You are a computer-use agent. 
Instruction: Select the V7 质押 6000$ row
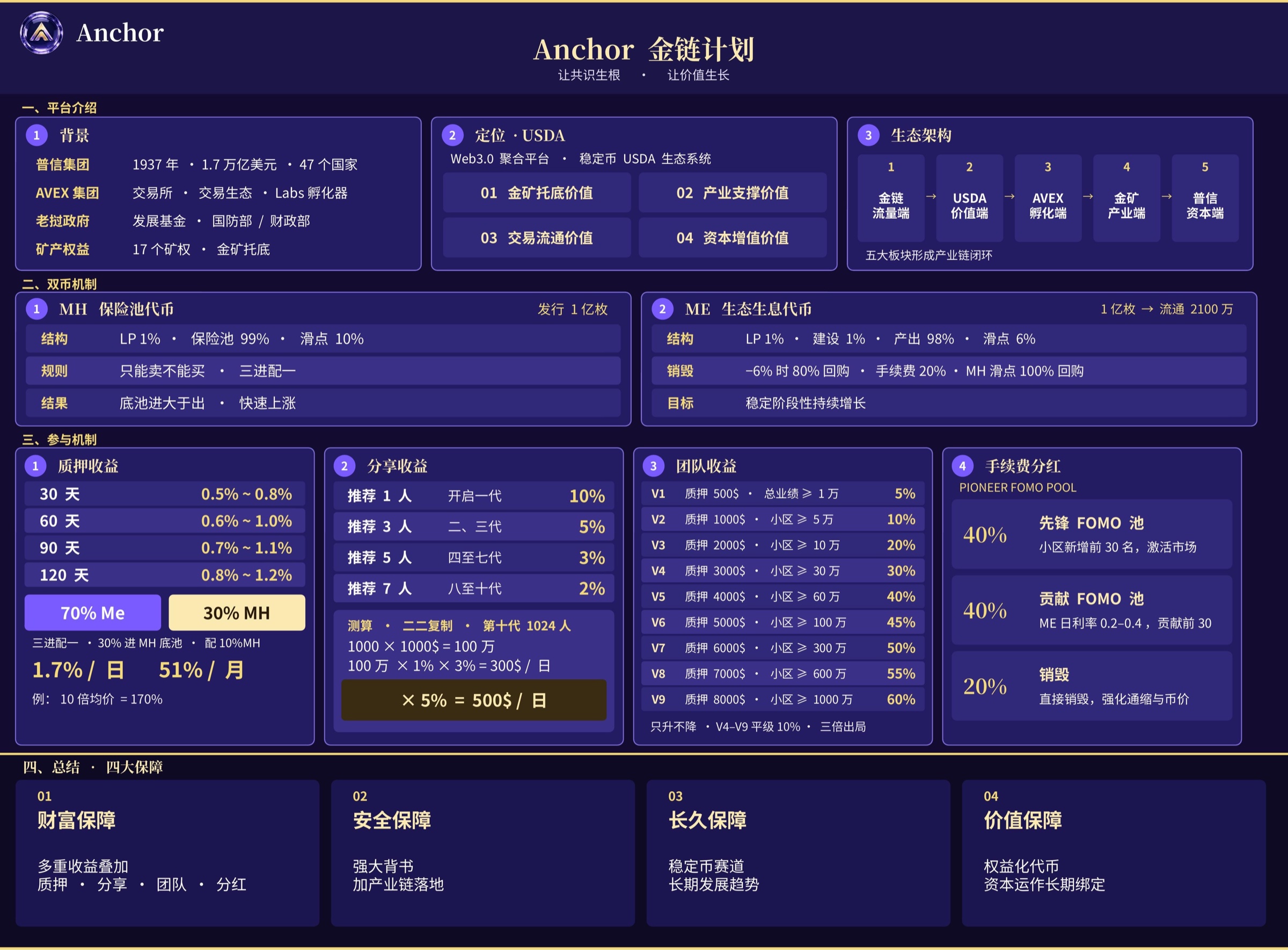pos(783,648)
